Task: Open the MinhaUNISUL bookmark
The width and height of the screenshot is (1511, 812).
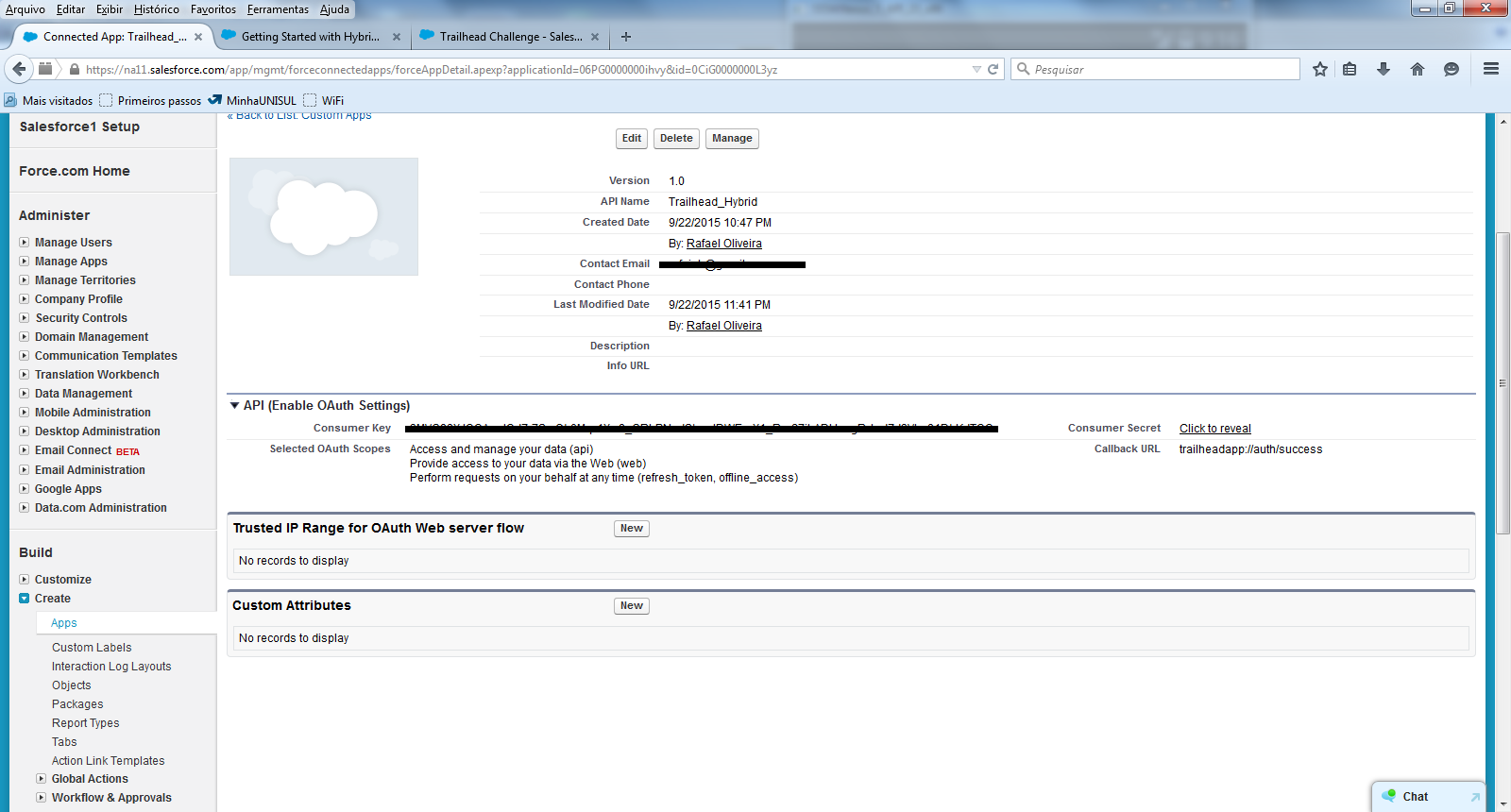Action: point(252,101)
